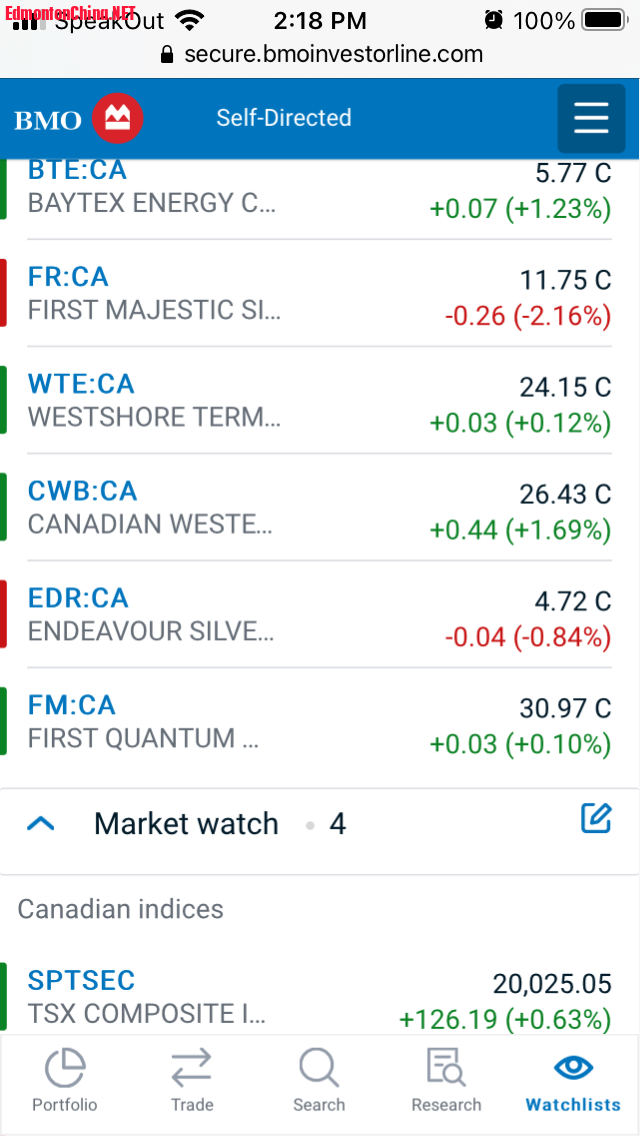The width and height of the screenshot is (640, 1136).
Task: Tap the Self-Directed header label
Action: pyautogui.click(x=284, y=118)
